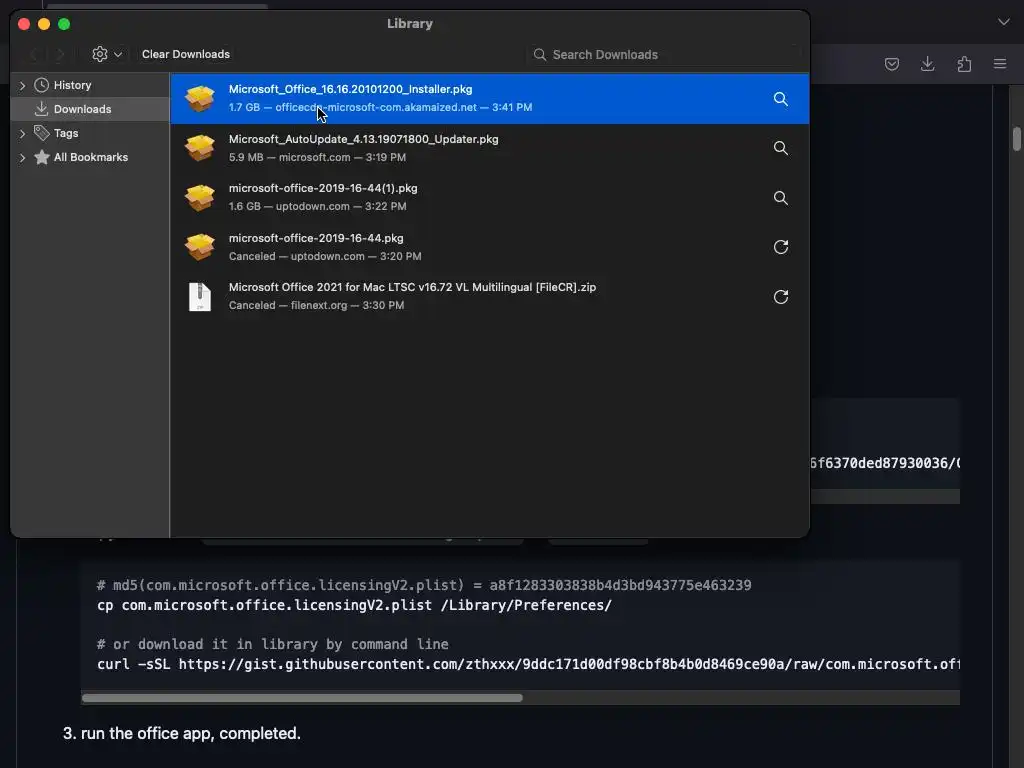Expand the History tree item
Viewport: 1024px width, 768px height.
[x=22, y=86]
